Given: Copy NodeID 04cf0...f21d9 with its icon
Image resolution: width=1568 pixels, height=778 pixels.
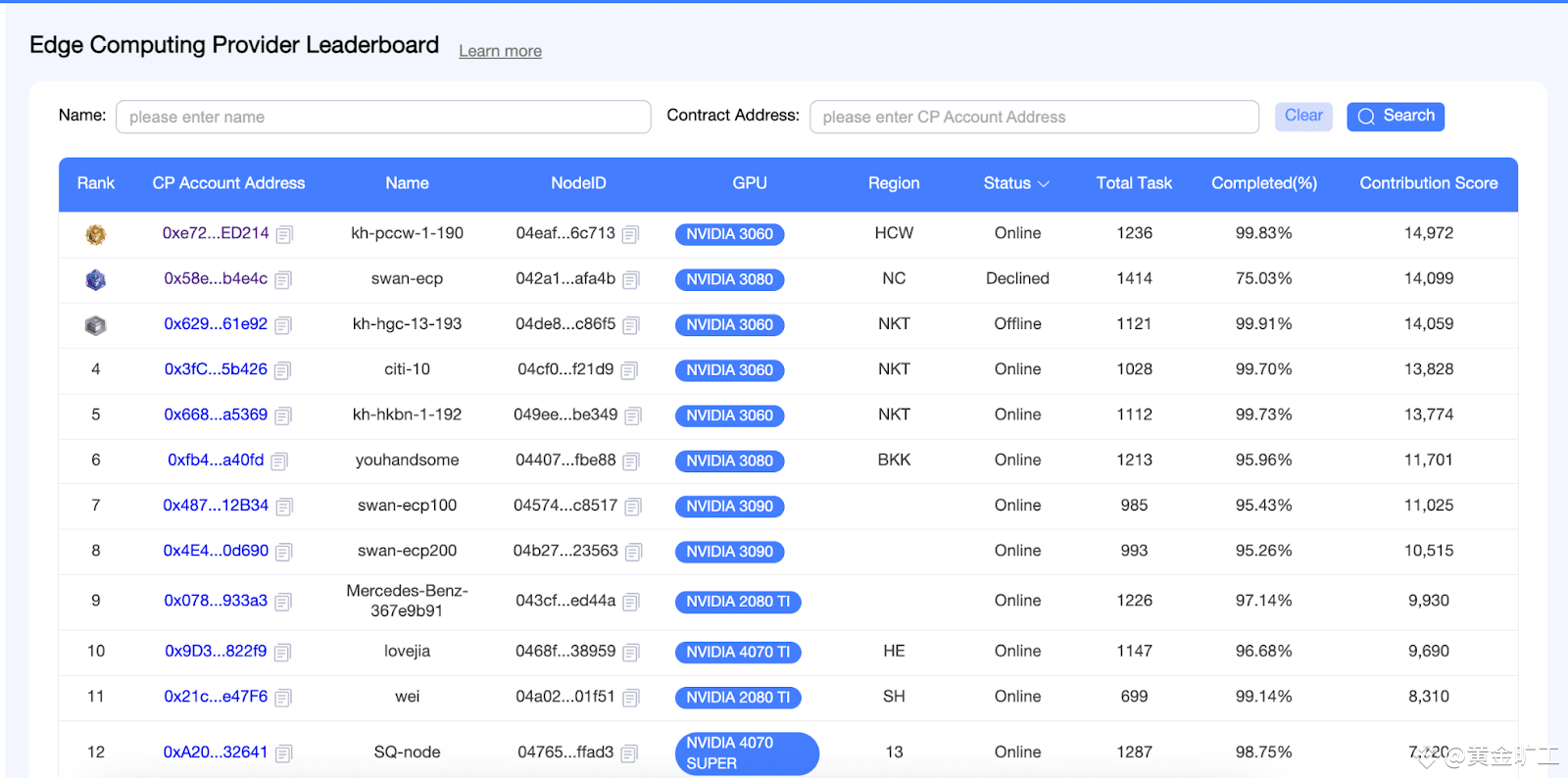Looking at the screenshot, I should (629, 370).
